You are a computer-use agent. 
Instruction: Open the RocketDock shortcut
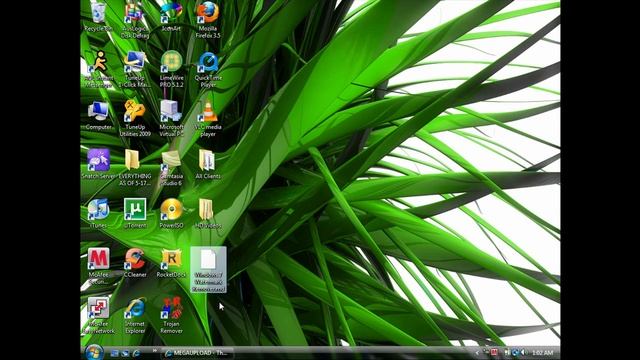pos(171,262)
